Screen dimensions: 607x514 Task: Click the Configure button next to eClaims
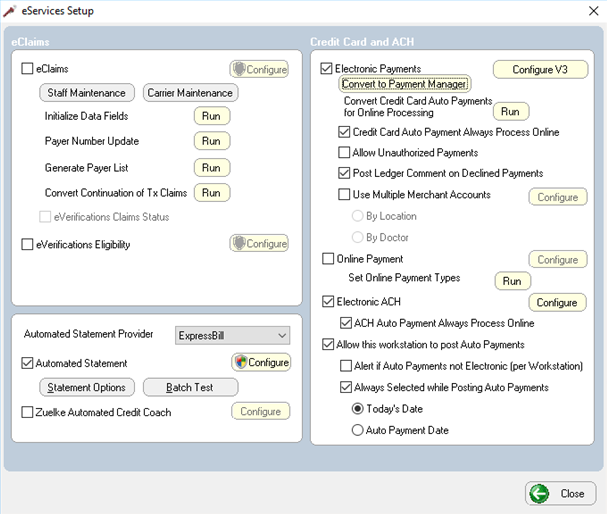259,69
